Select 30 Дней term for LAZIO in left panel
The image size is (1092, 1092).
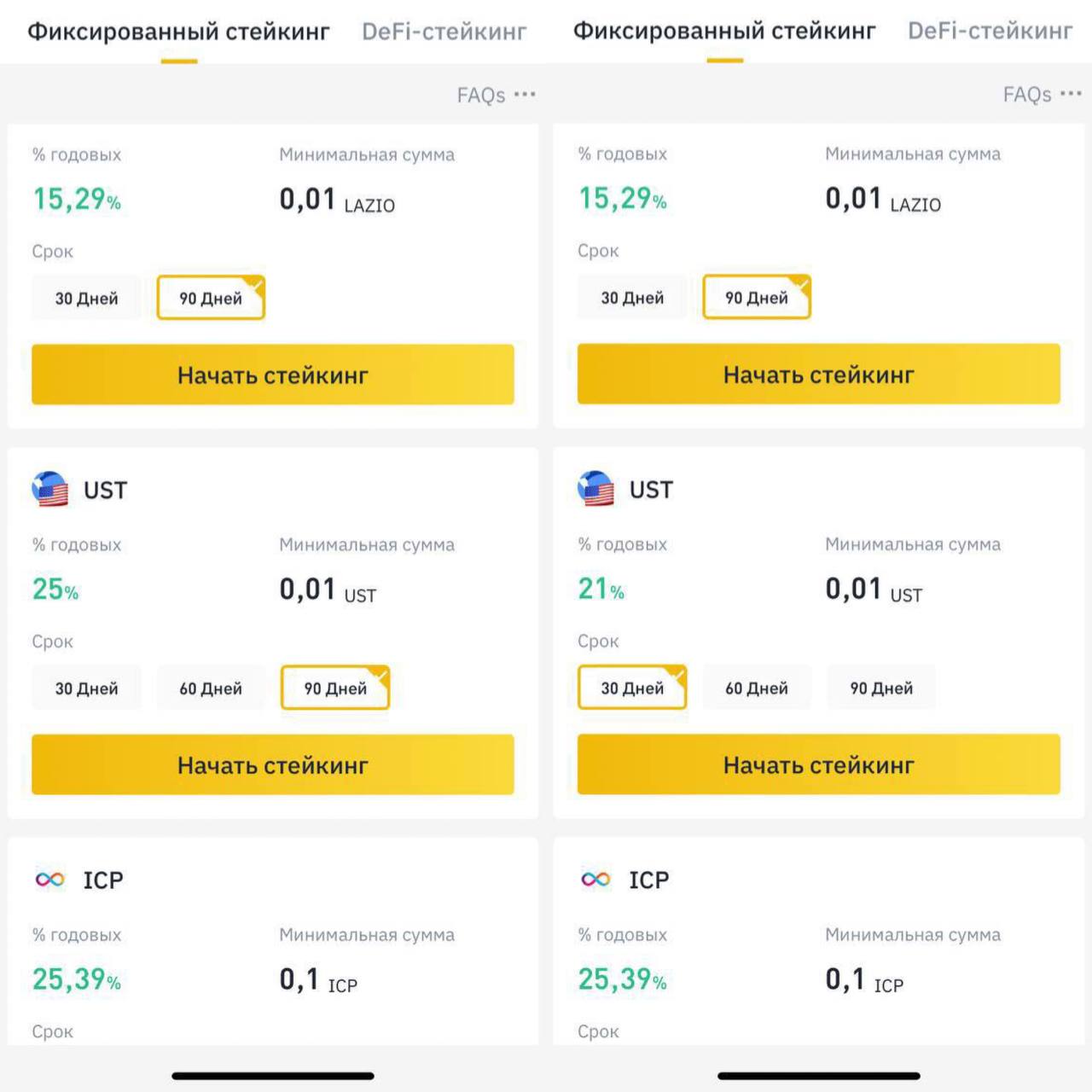point(87,299)
